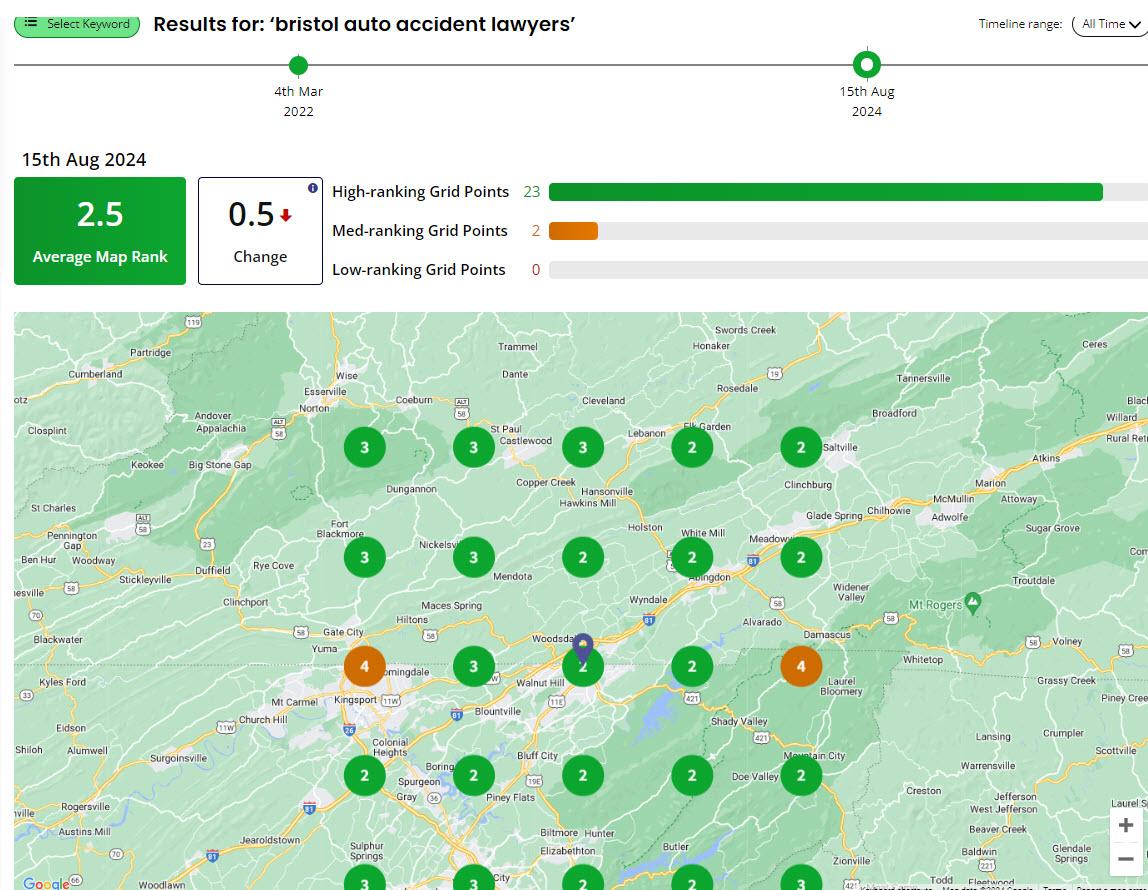Select grid point 3 east of Norton
1148x890 pixels.
tap(365, 447)
